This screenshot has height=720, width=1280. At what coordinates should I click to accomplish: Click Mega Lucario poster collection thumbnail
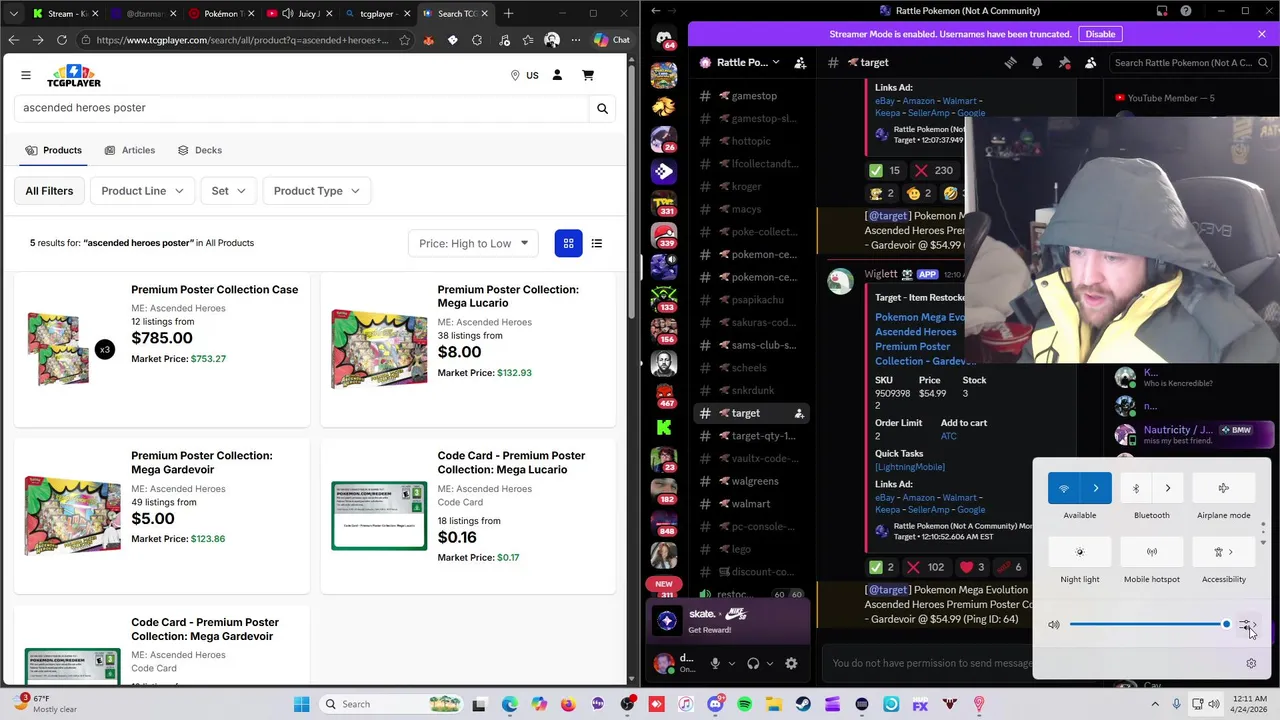(x=379, y=348)
